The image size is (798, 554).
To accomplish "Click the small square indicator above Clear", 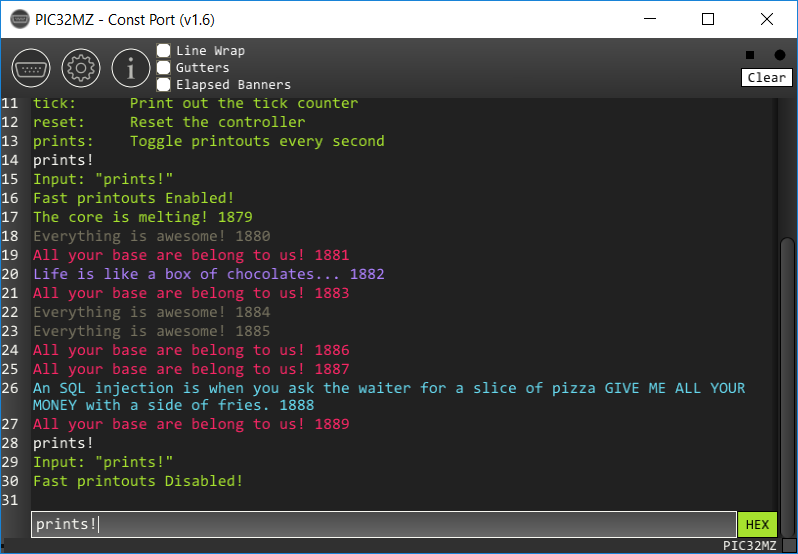I will pyautogui.click(x=750, y=54).
